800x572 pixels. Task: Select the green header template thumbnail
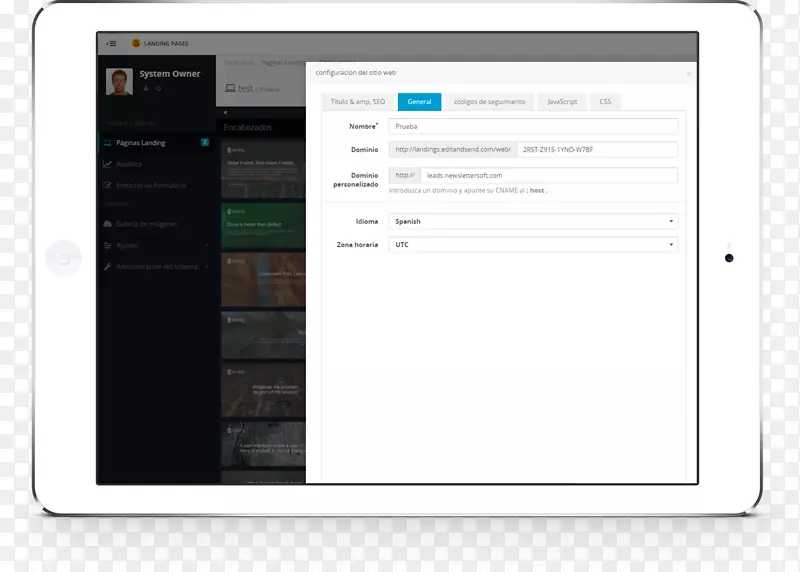click(261, 223)
